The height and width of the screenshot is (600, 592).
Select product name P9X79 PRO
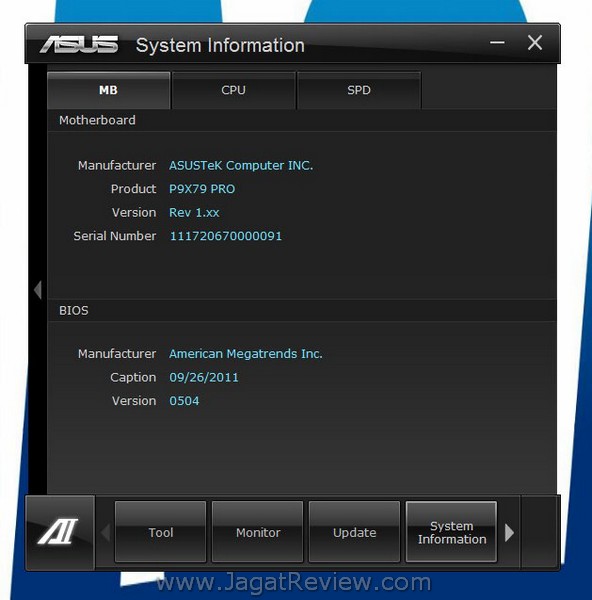202,189
